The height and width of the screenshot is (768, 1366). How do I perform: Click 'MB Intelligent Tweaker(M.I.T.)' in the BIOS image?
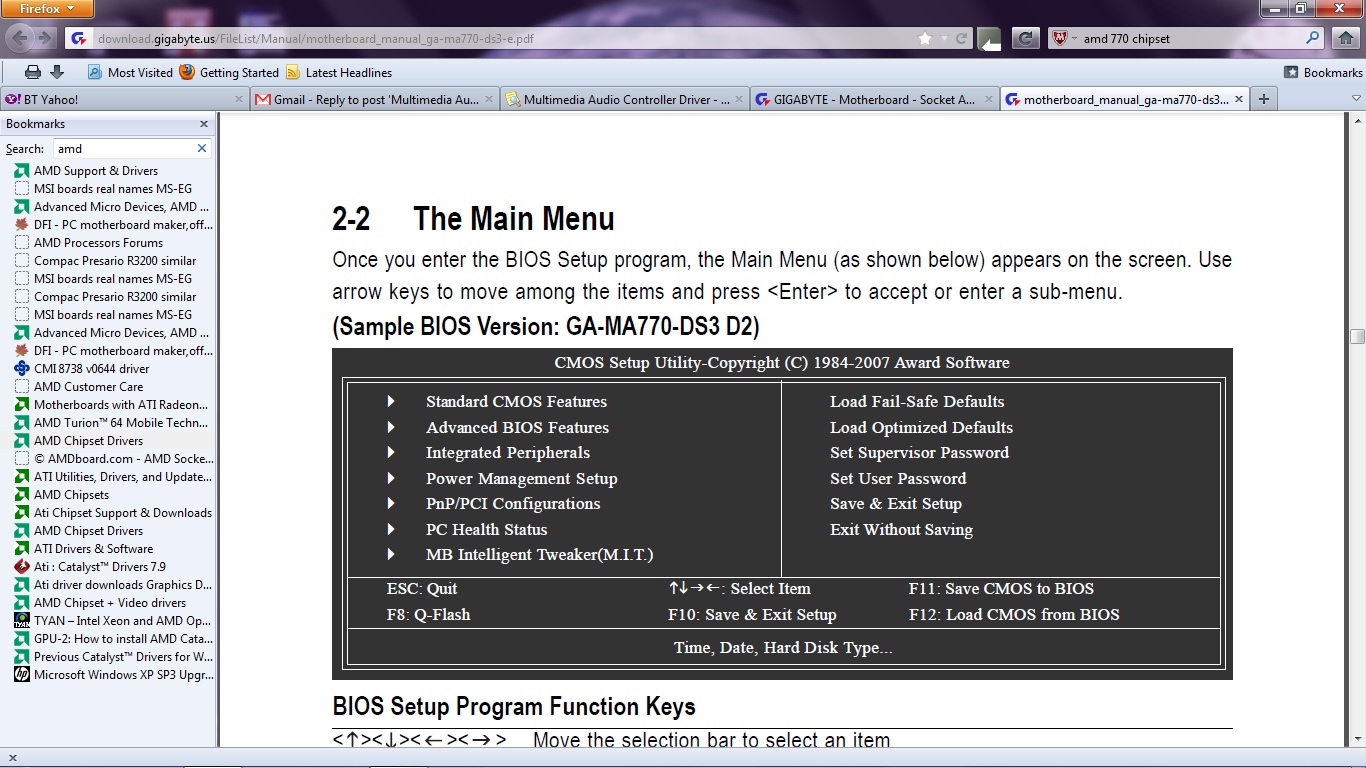tap(539, 555)
